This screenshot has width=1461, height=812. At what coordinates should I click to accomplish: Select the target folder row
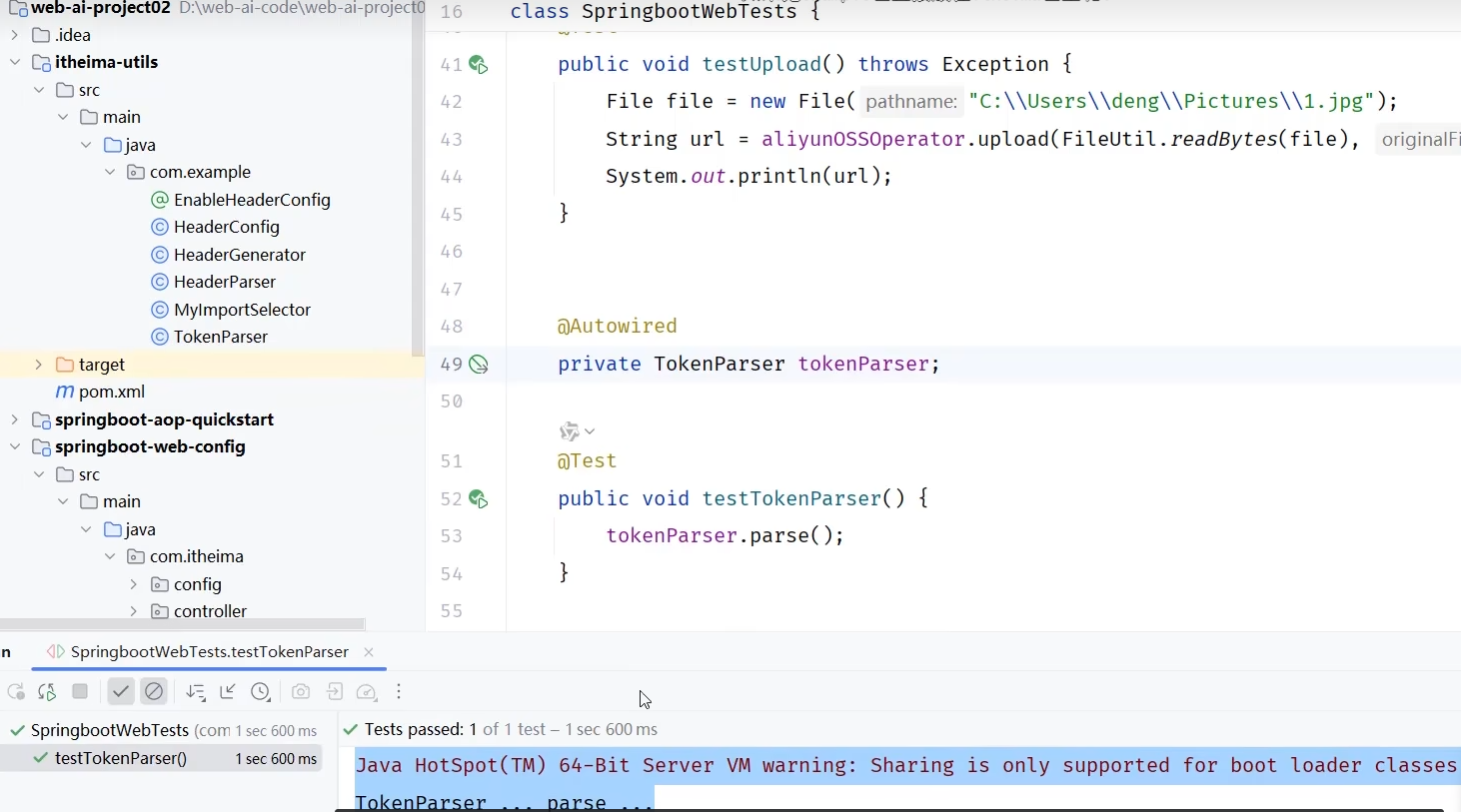212,365
